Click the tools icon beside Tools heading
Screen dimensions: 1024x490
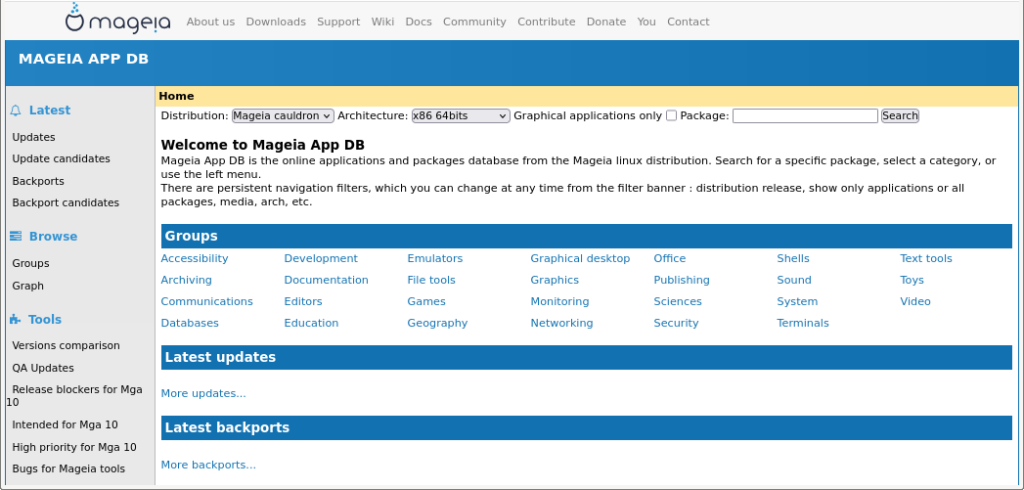(15, 320)
